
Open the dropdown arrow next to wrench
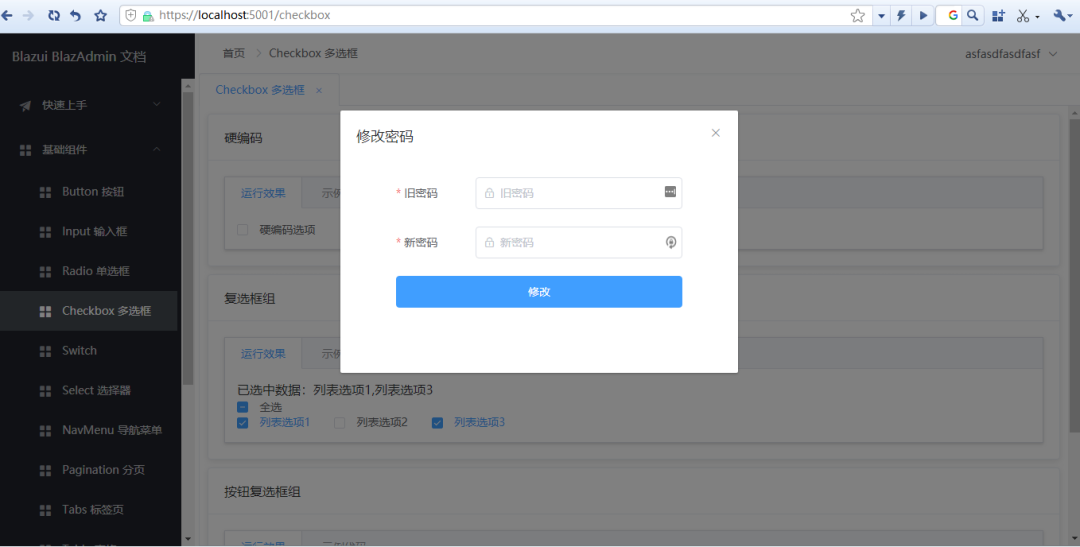1070,15
